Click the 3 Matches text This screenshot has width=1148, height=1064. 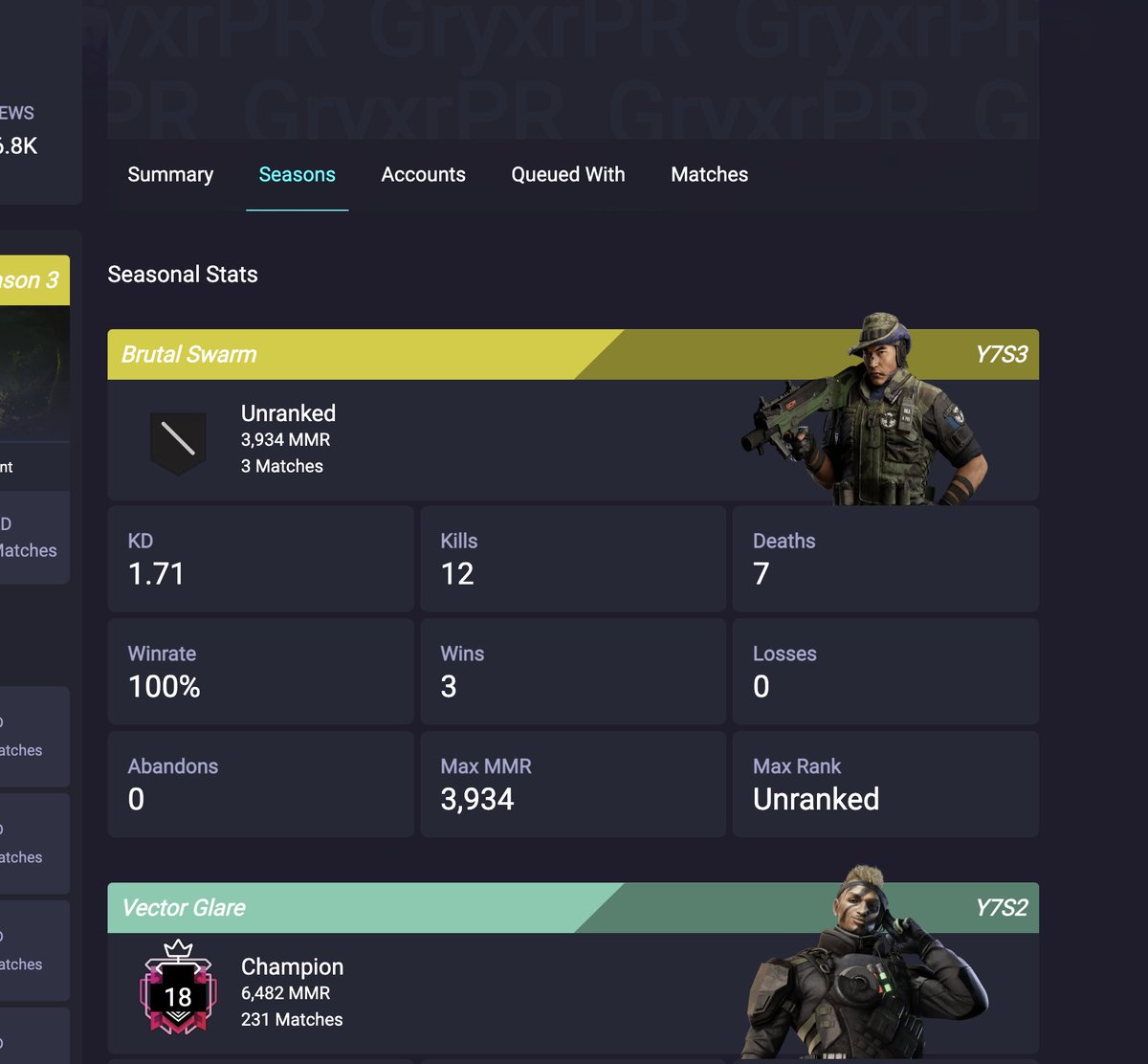click(282, 466)
